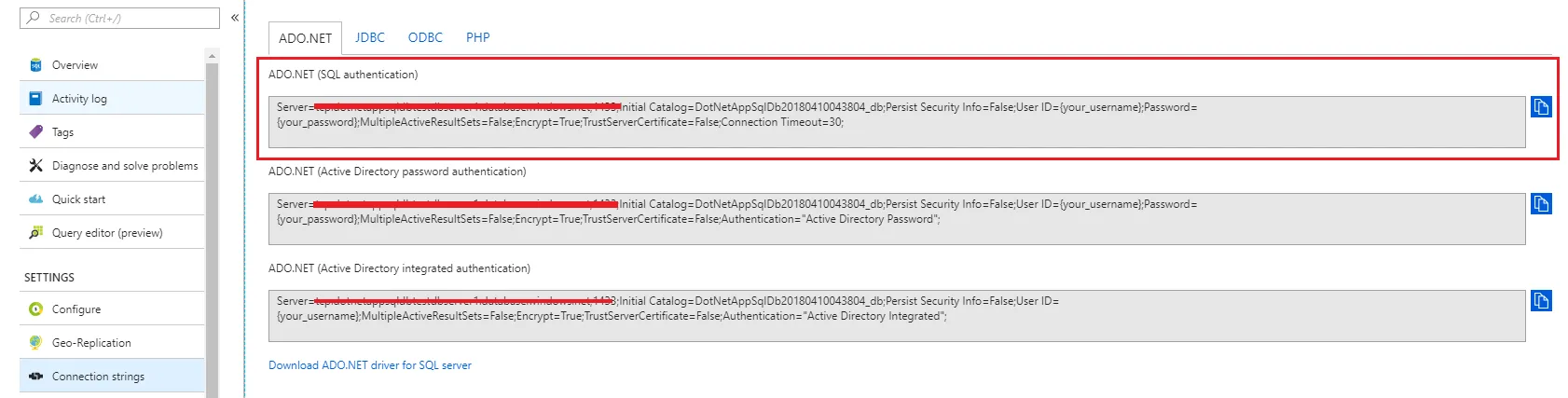Switch to the ODBC tab

click(x=425, y=37)
